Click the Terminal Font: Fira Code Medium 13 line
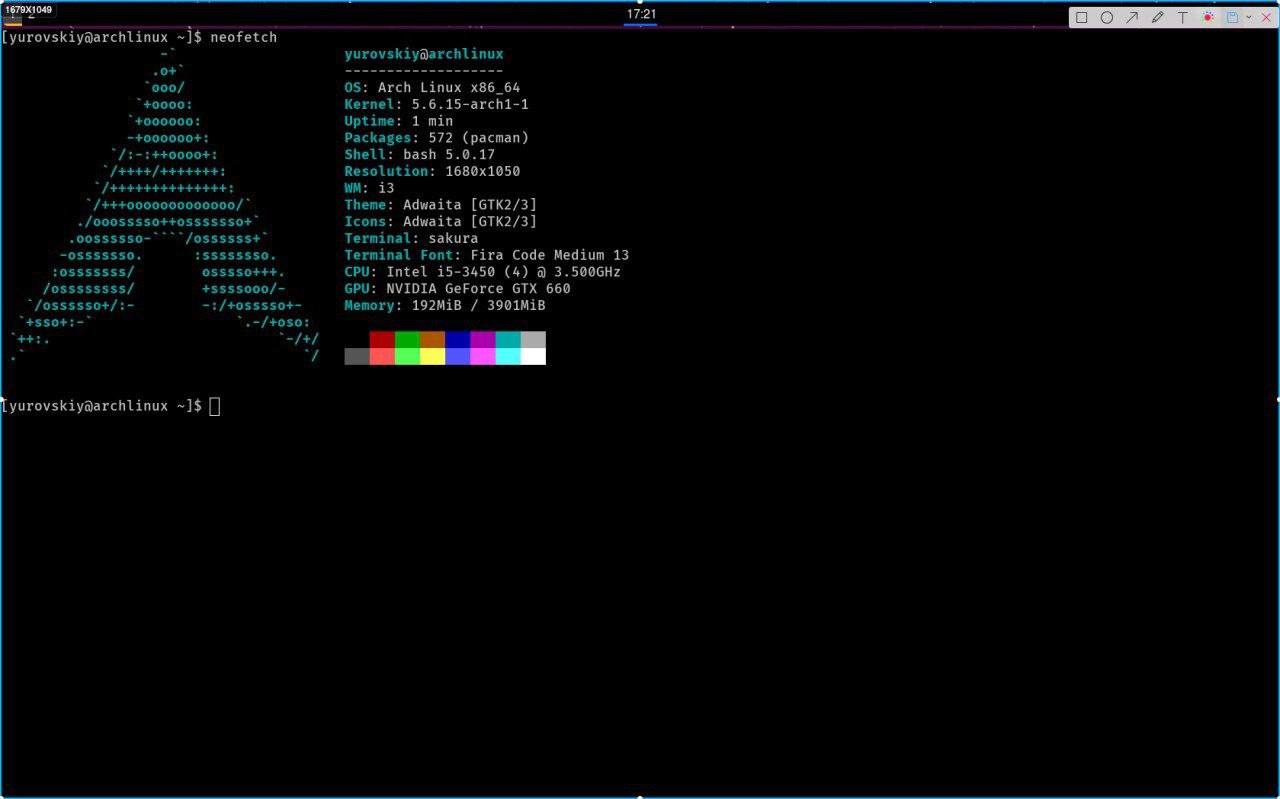Image resolution: width=1280 pixels, height=799 pixels. pos(487,255)
